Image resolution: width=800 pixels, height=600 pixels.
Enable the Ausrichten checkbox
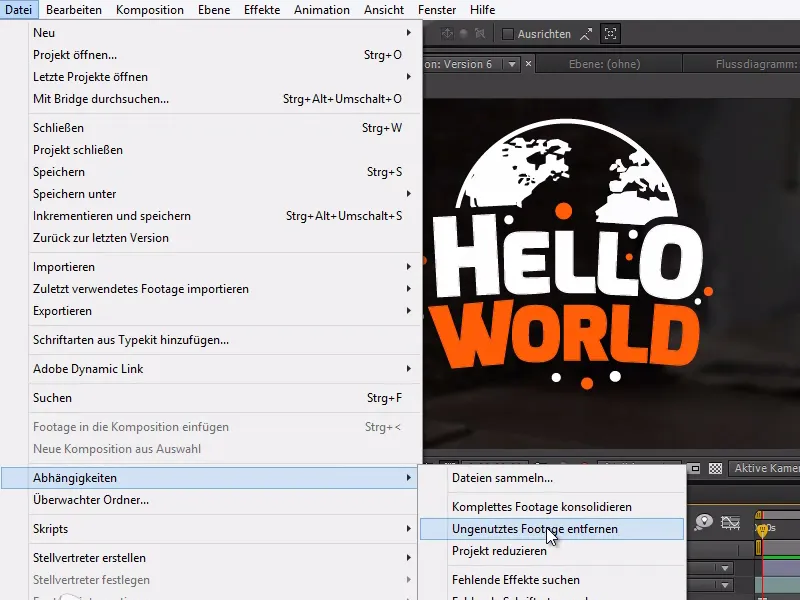508,34
